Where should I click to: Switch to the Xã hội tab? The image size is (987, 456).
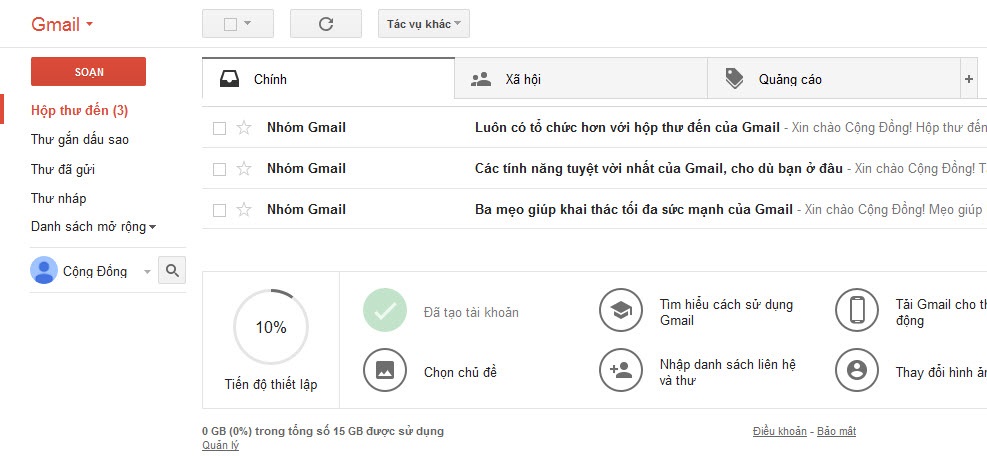581,79
